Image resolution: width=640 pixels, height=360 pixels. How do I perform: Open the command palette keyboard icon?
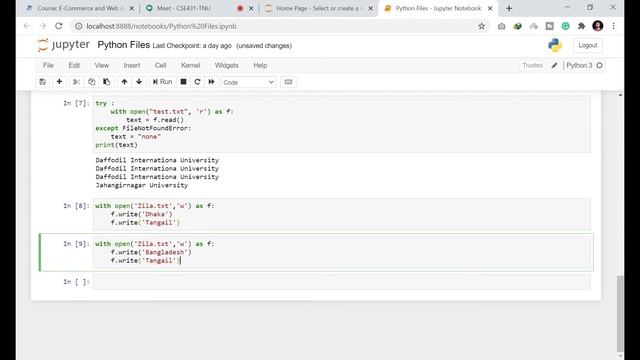click(x=288, y=82)
